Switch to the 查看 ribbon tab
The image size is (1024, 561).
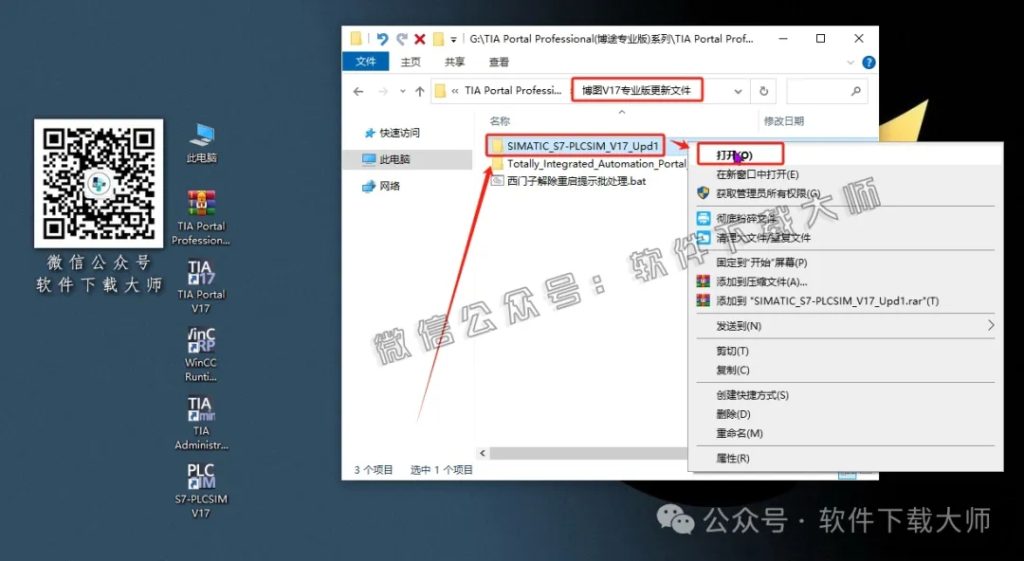click(x=499, y=62)
